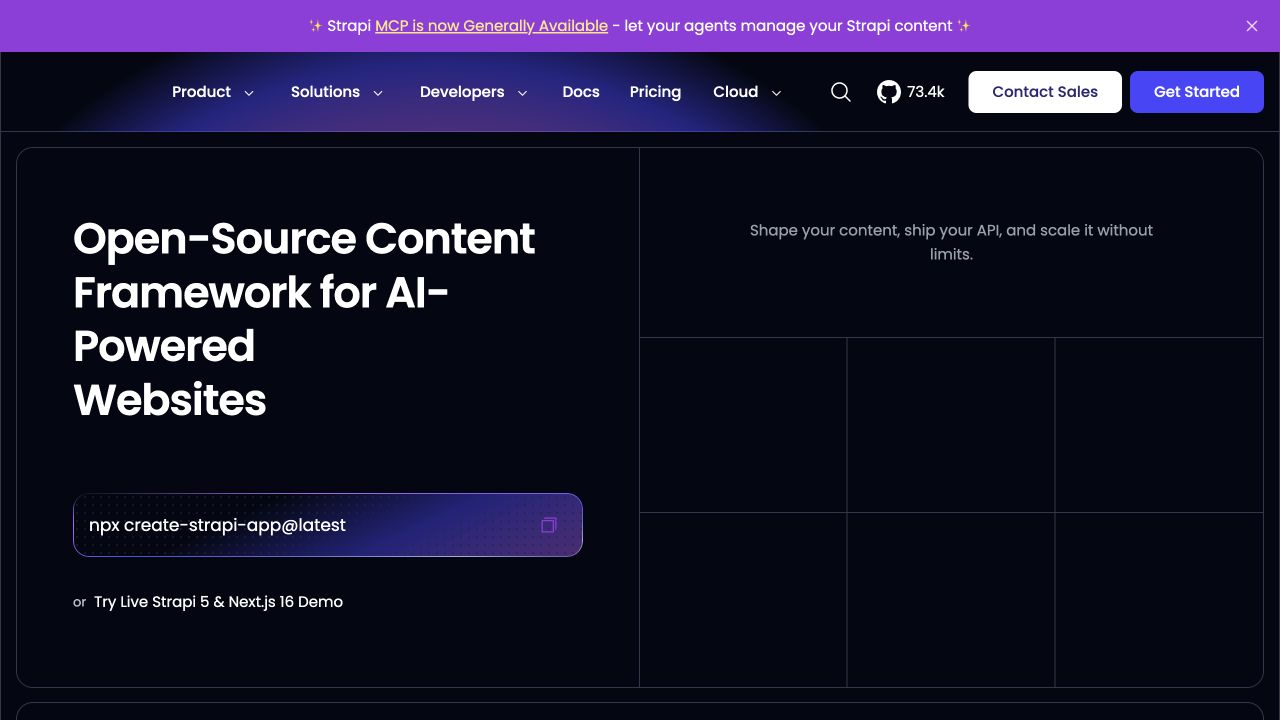
Task: Select the npx create-strapi-app@latest command field
Action: click(328, 525)
